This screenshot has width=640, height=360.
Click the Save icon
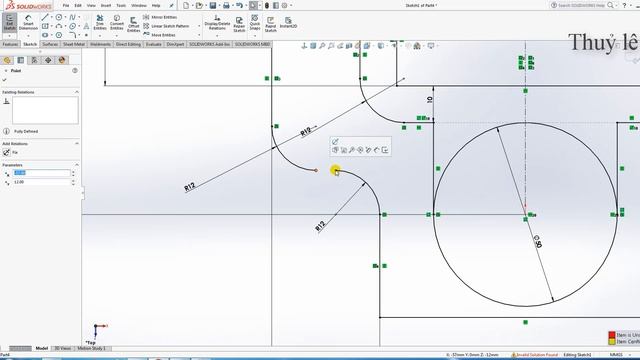pyautogui.click(x=213, y=5)
